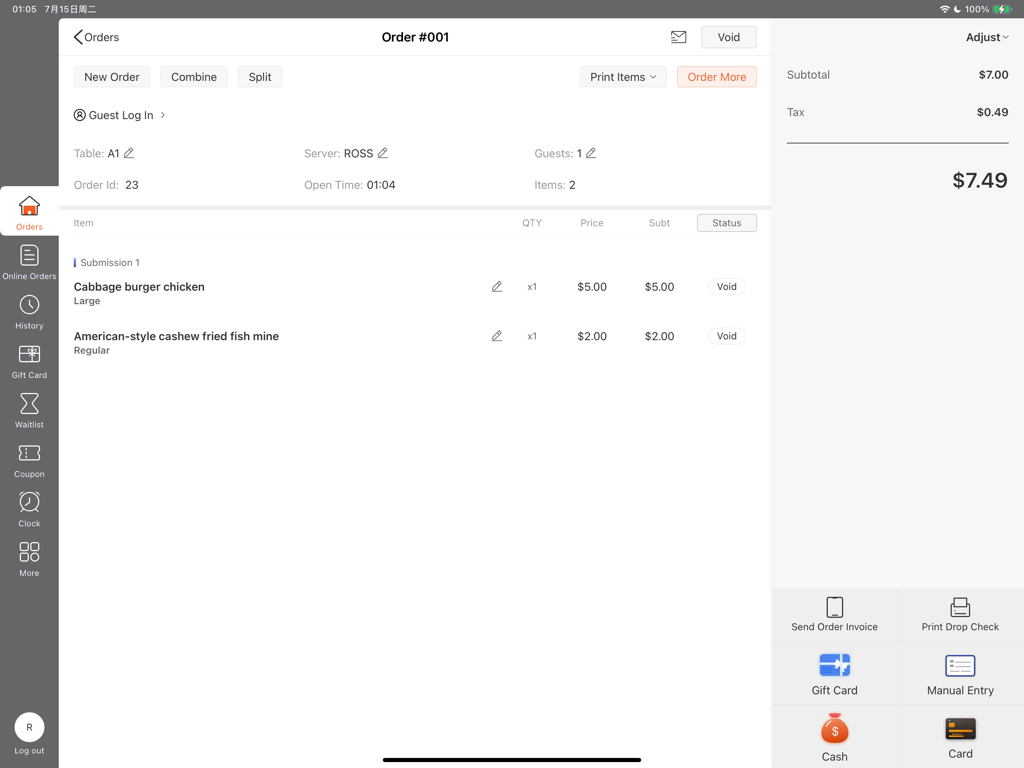Screen dimensions: 1024x768
Task: Void the Cabbage burger chicken item
Action: coord(726,286)
